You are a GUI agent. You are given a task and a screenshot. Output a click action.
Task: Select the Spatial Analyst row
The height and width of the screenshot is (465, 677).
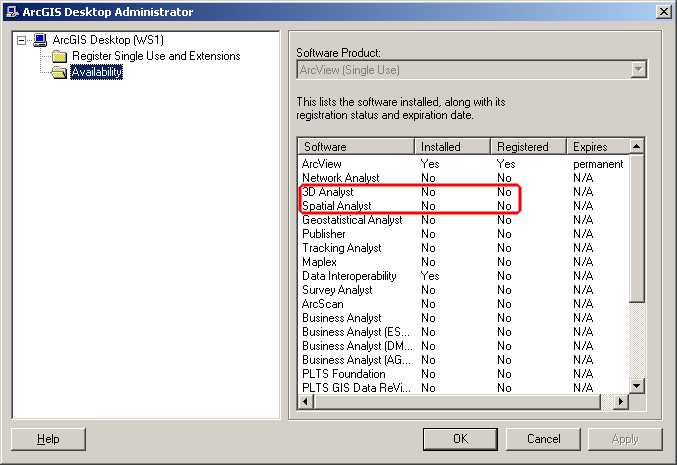point(464,206)
